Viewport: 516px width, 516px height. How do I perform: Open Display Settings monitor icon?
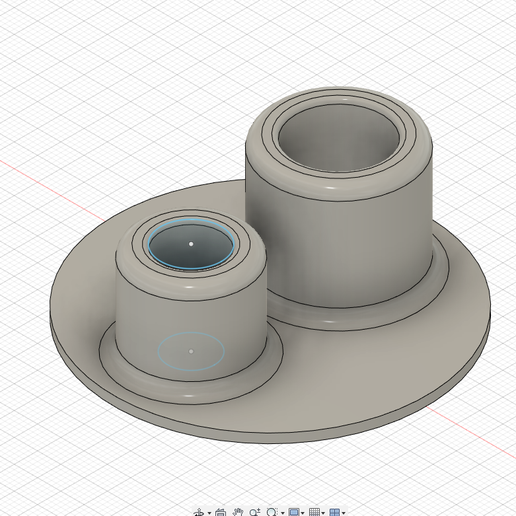[x=294, y=513]
